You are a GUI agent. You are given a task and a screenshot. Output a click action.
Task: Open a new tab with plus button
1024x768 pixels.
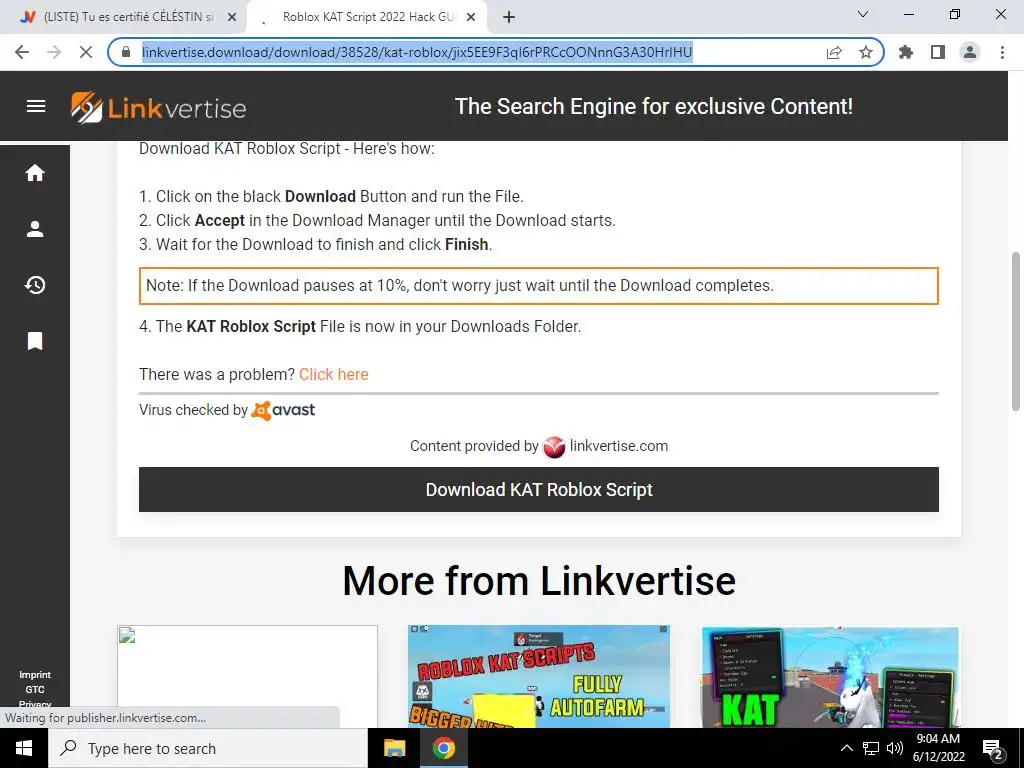click(x=509, y=18)
